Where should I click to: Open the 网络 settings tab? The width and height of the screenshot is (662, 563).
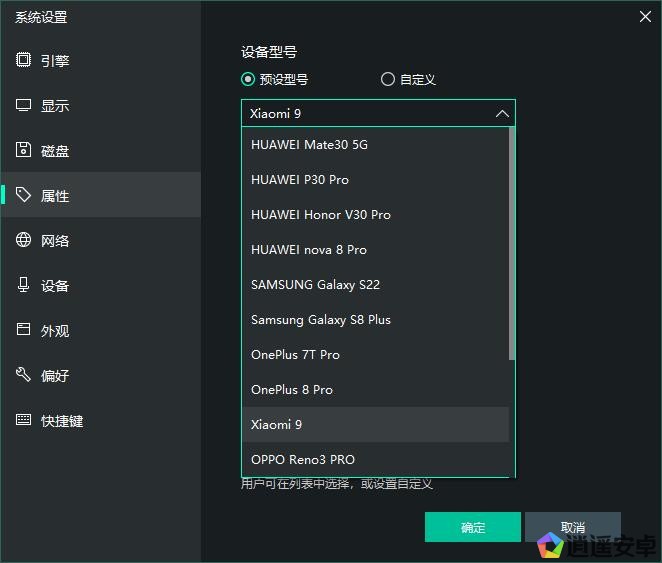(x=100, y=240)
